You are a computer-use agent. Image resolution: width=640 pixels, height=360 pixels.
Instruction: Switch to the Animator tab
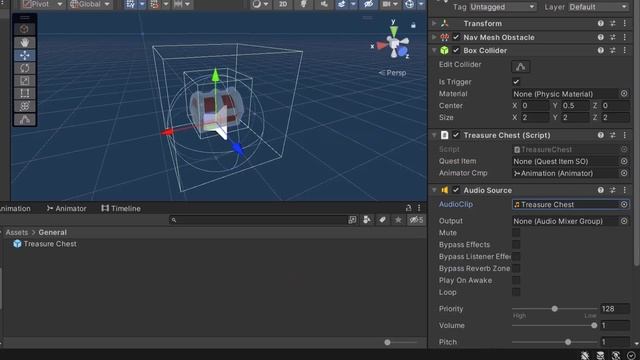click(66, 209)
